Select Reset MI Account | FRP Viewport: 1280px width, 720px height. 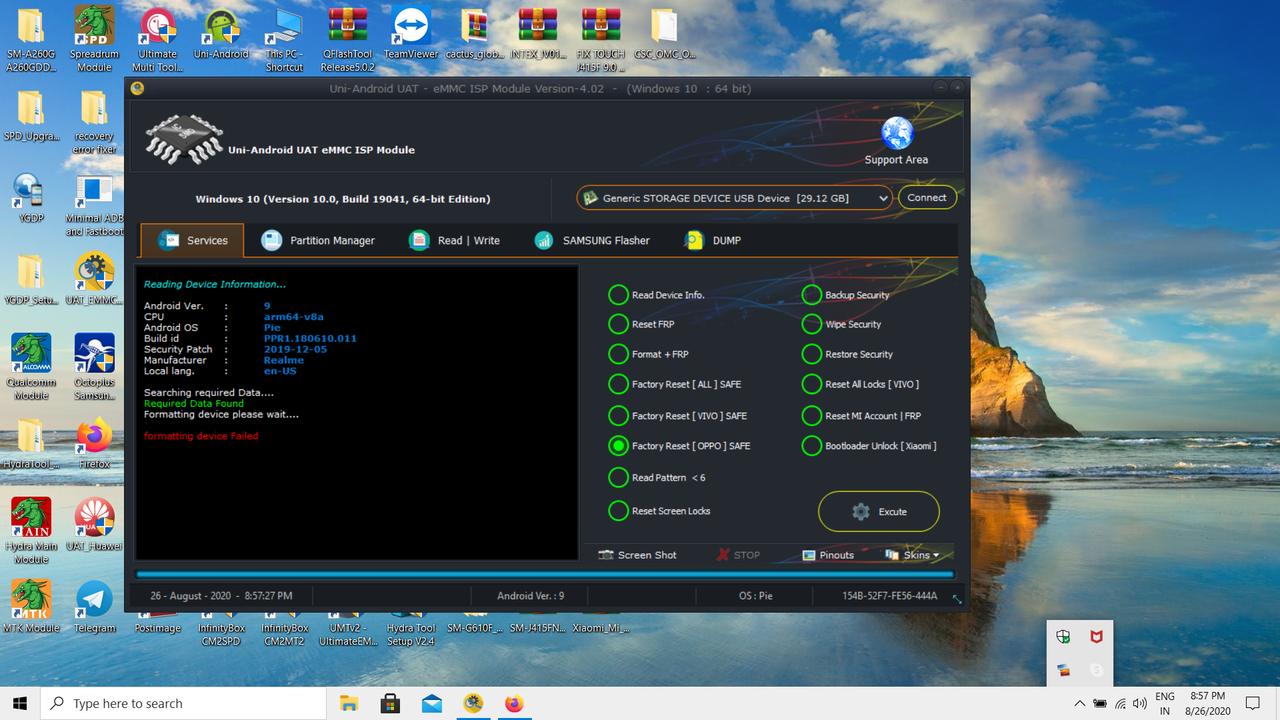point(862,416)
